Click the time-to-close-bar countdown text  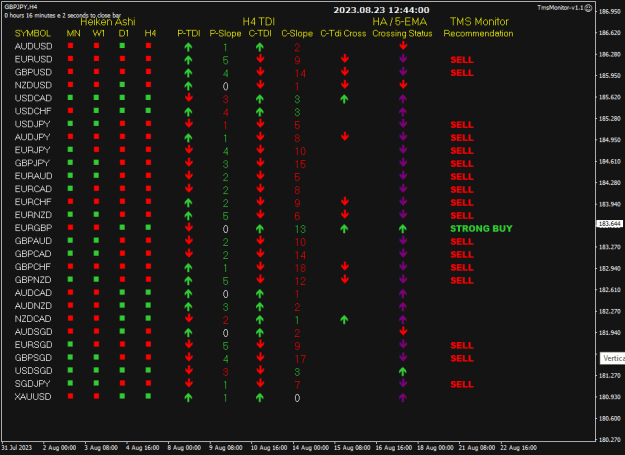click(x=63, y=16)
